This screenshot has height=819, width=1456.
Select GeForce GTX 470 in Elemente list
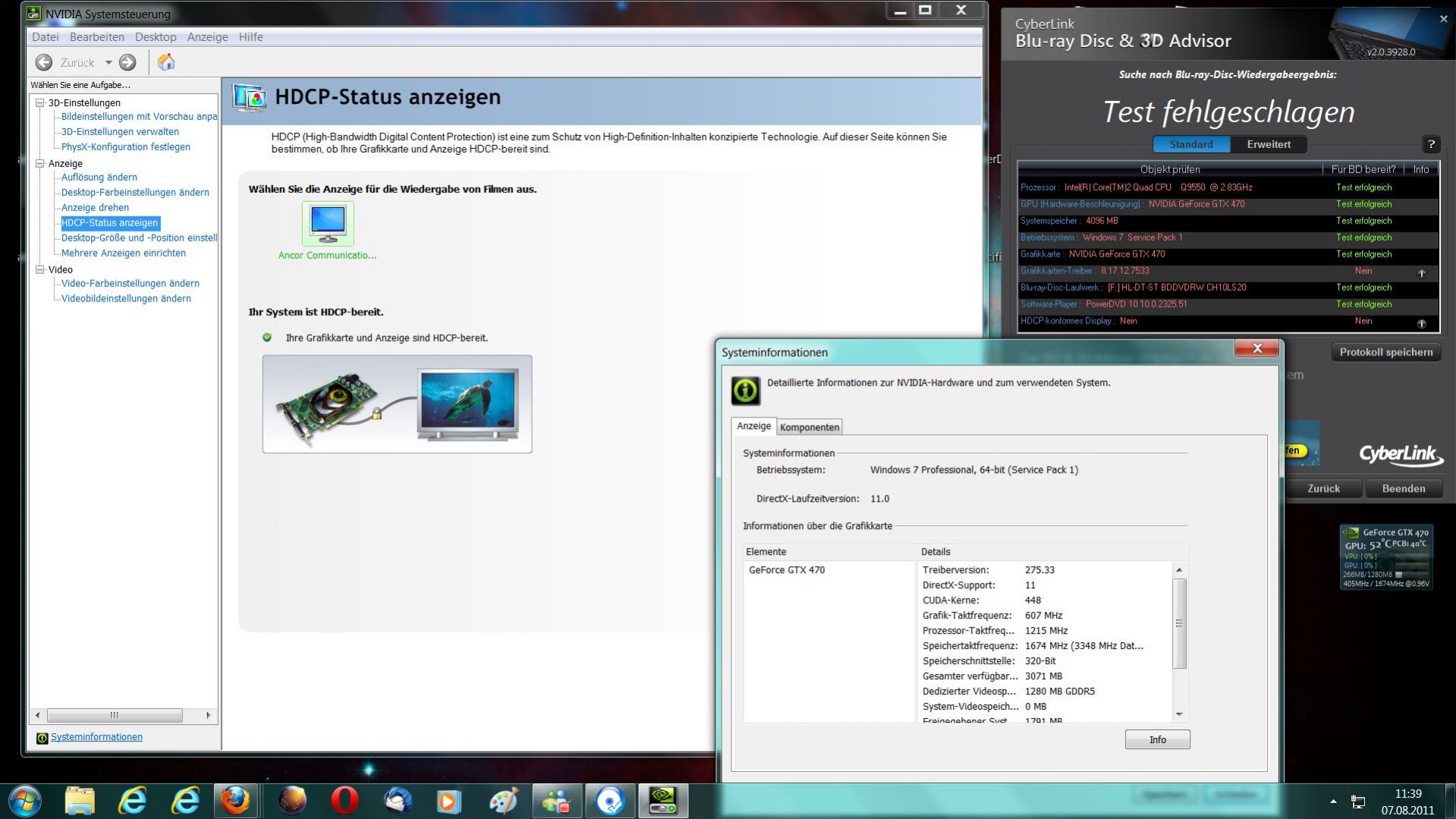787,569
